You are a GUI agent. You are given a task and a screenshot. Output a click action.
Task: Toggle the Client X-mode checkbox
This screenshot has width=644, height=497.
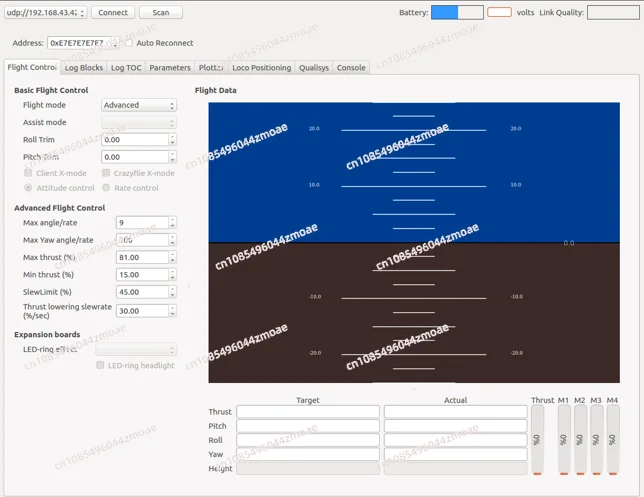28,173
